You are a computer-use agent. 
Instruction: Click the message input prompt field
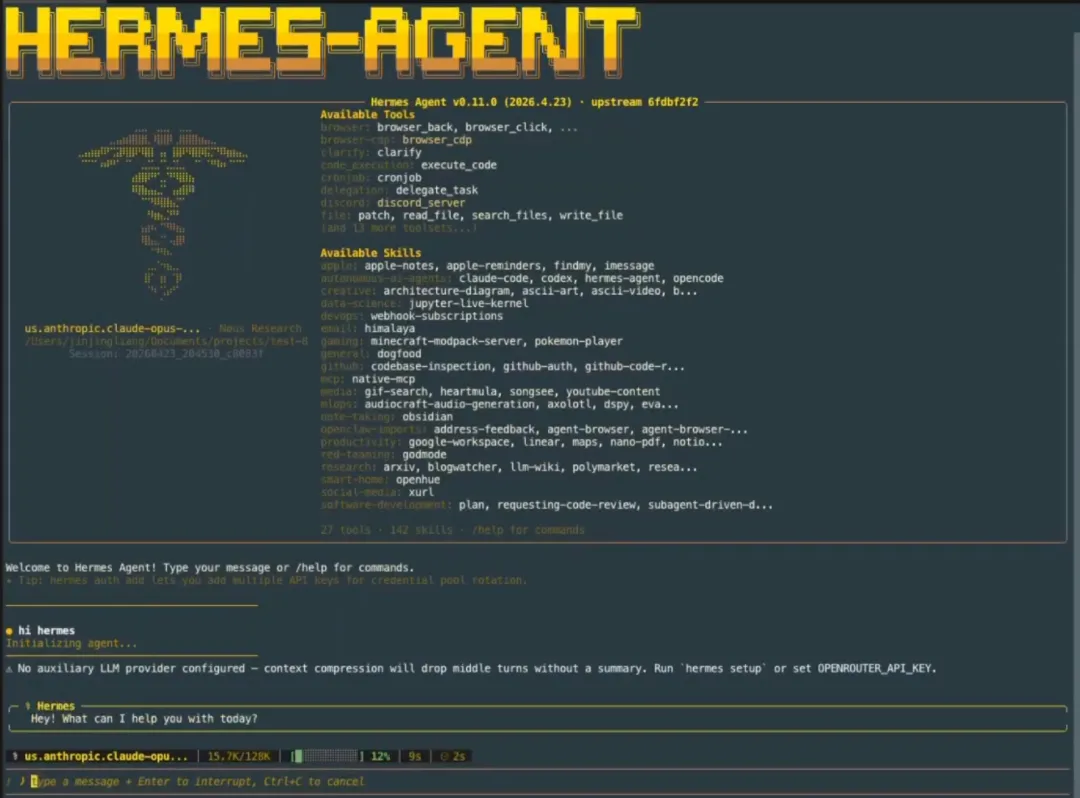click(537, 781)
